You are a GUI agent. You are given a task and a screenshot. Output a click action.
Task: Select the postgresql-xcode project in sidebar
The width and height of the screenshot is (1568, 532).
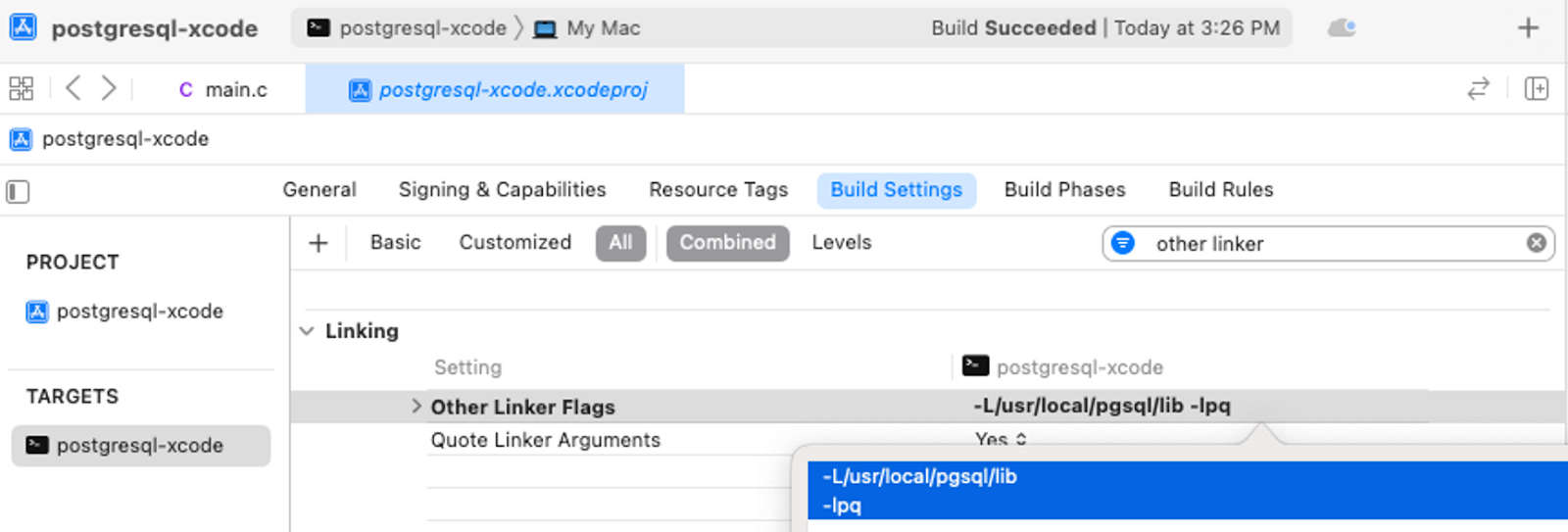140,312
